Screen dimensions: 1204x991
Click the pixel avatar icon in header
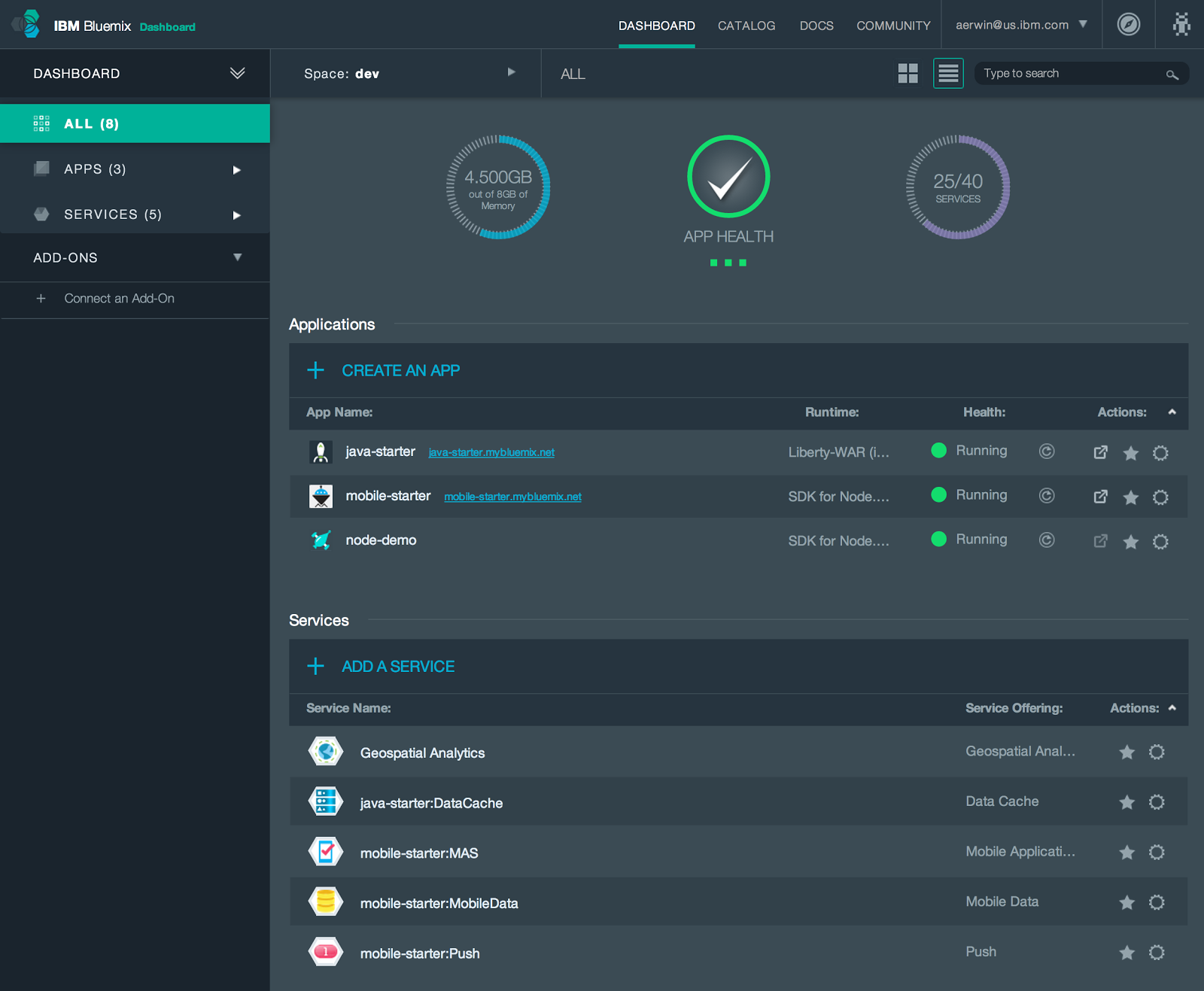point(1181,24)
